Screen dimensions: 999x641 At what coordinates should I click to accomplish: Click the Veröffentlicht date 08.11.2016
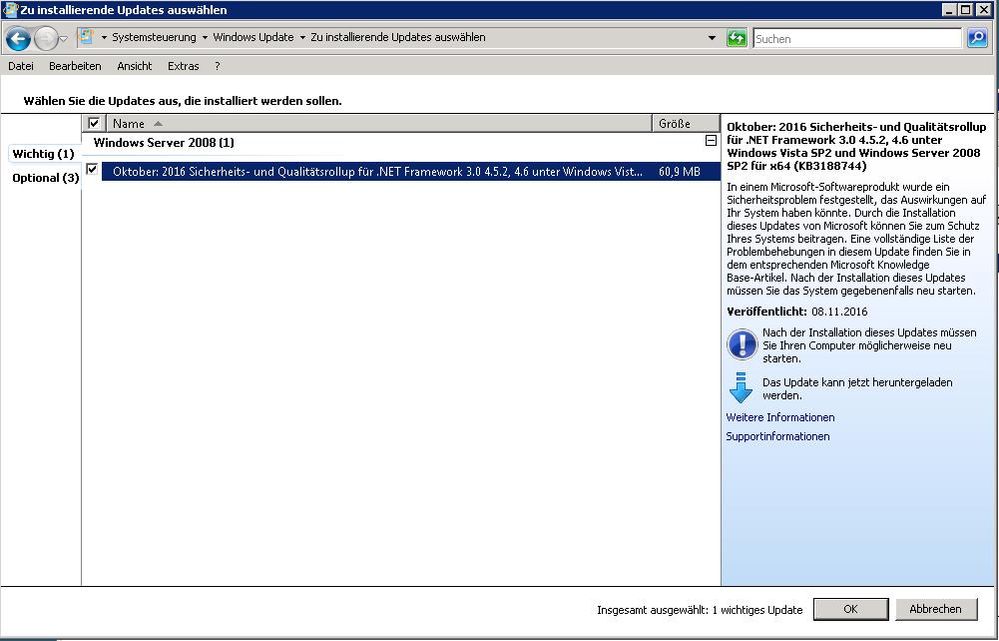point(838,312)
